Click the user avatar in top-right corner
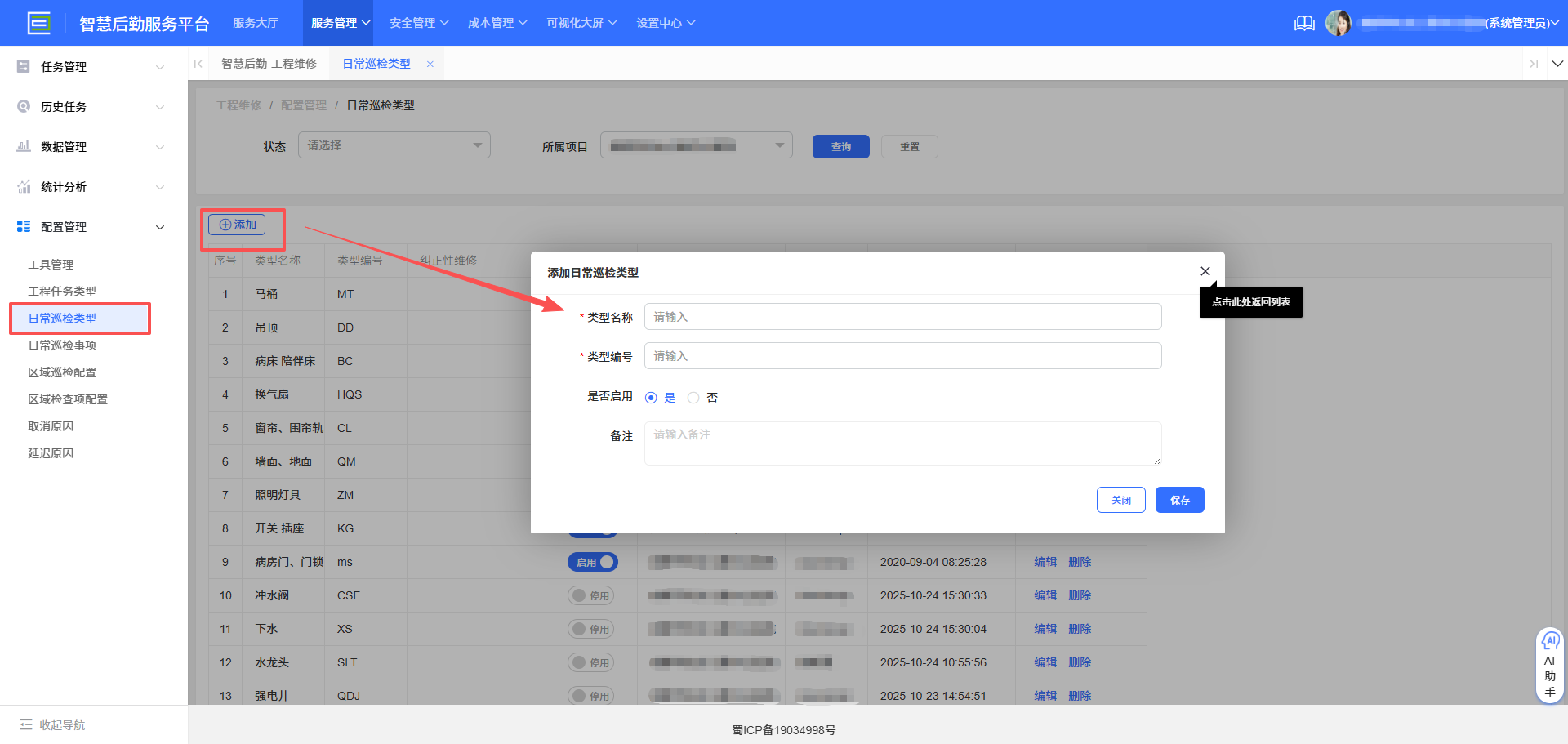1568x744 pixels. point(1339,22)
